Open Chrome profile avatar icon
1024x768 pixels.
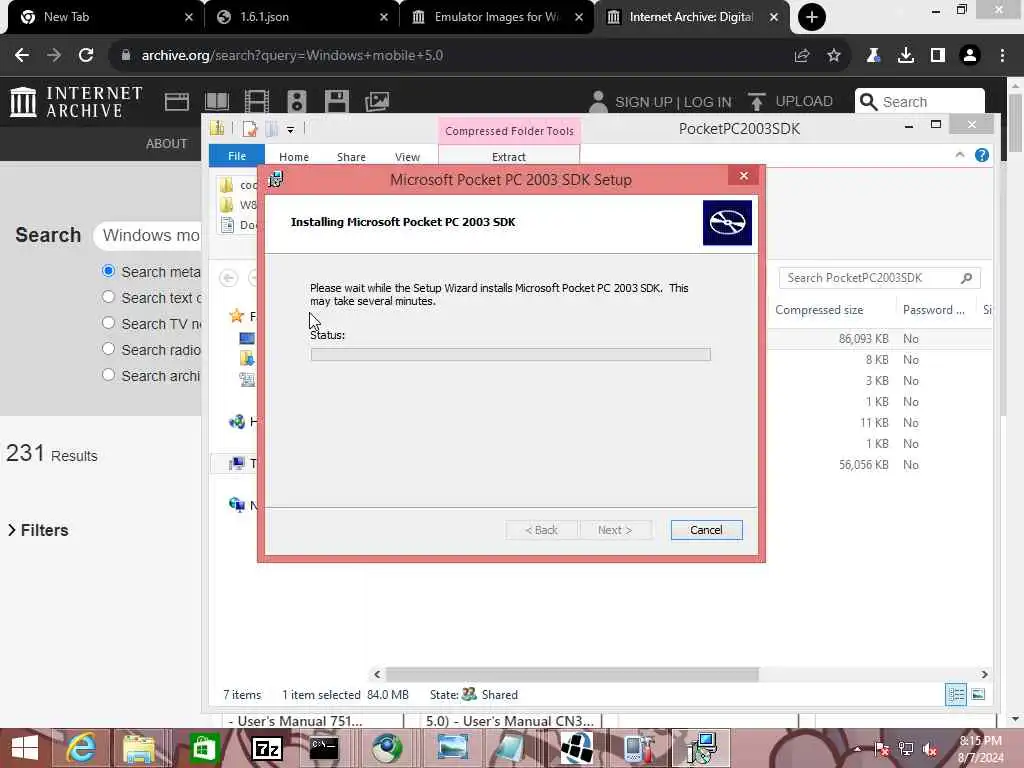970,56
